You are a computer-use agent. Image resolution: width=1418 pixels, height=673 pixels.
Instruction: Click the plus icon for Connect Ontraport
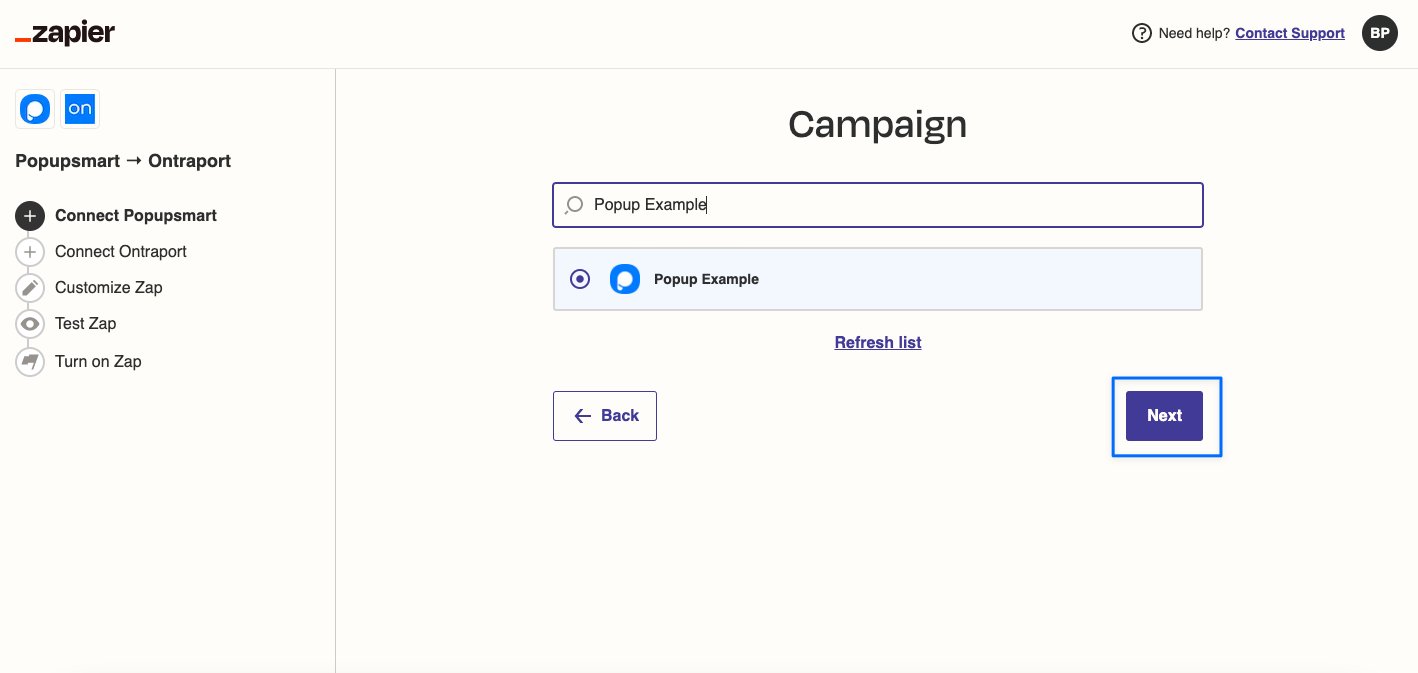click(x=30, y=252)
